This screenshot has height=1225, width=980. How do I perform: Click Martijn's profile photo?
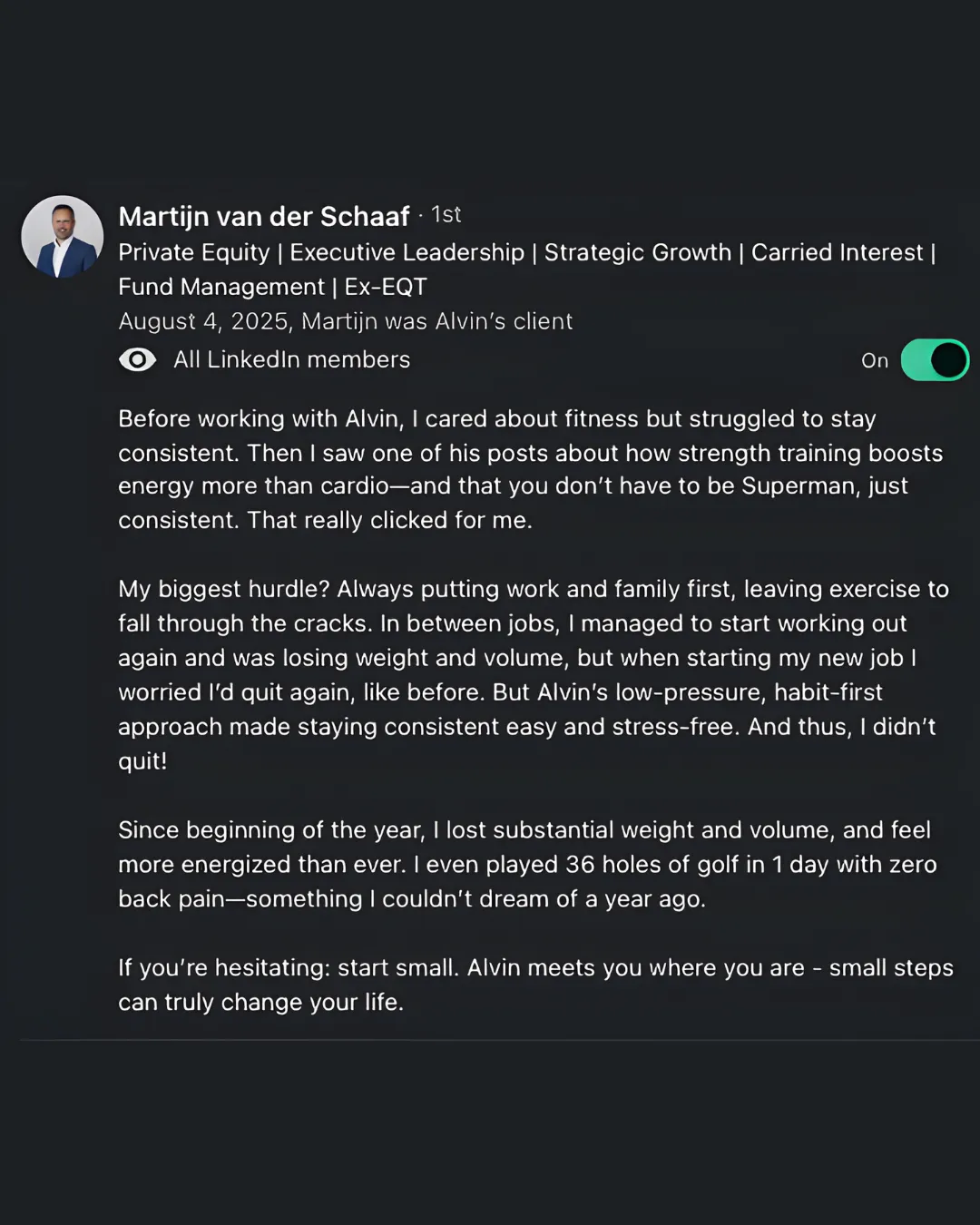coord(62,236)
